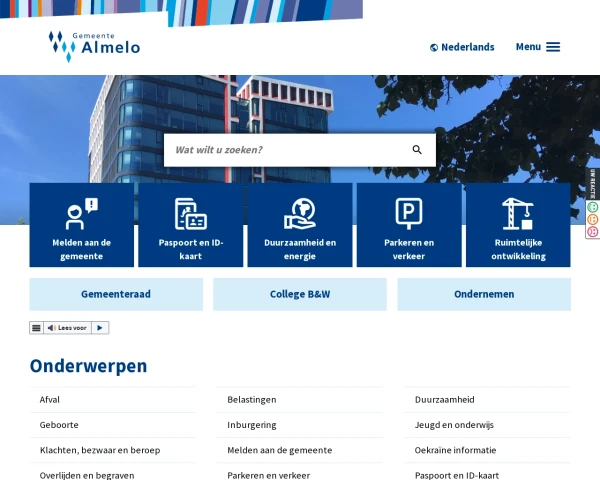
Task: Open the Ruimtelijke ontwikkeling crane tile
Action: (518, 225)
